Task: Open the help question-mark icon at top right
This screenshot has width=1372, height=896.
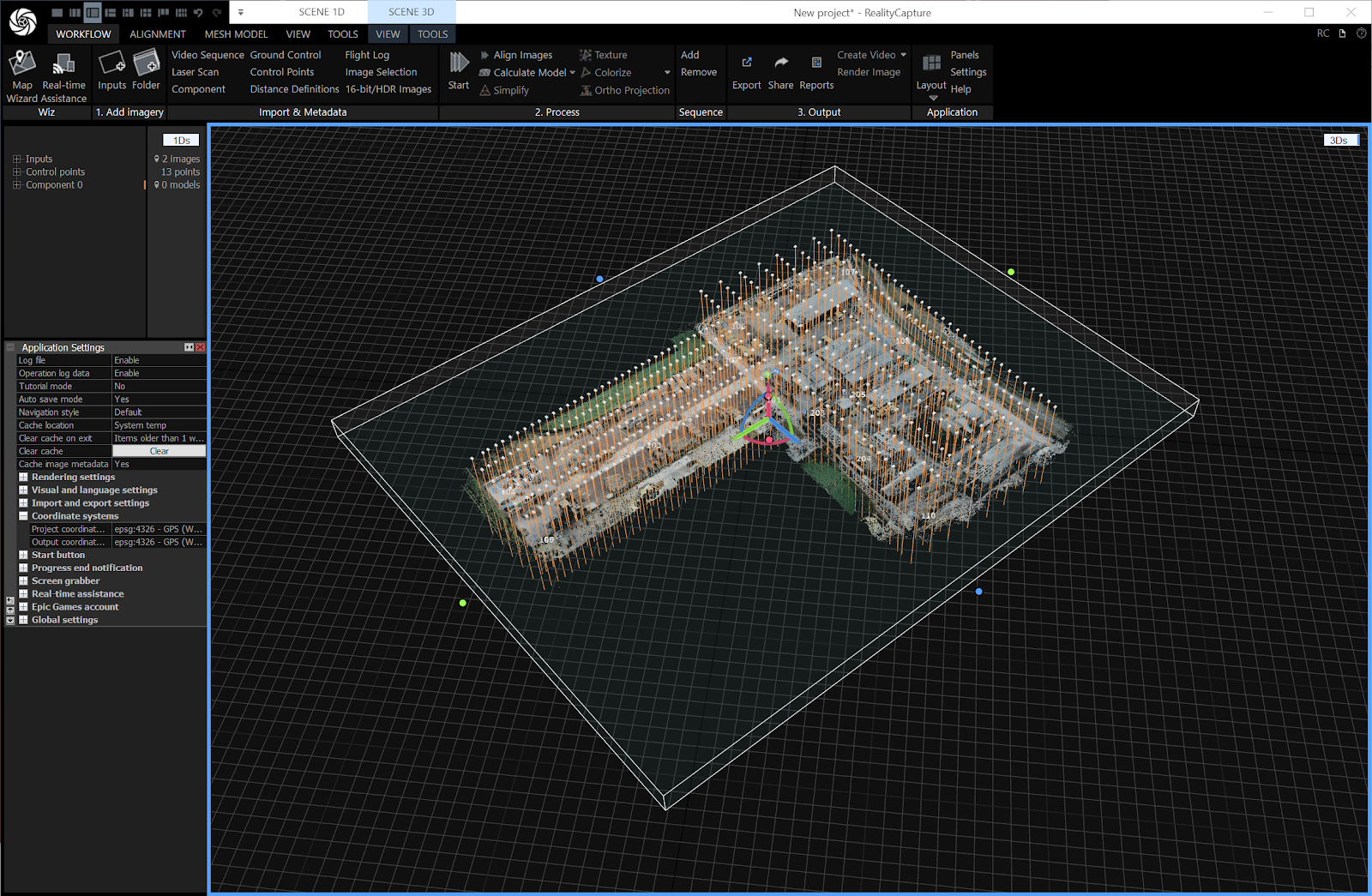Action: pos(1361,33)
